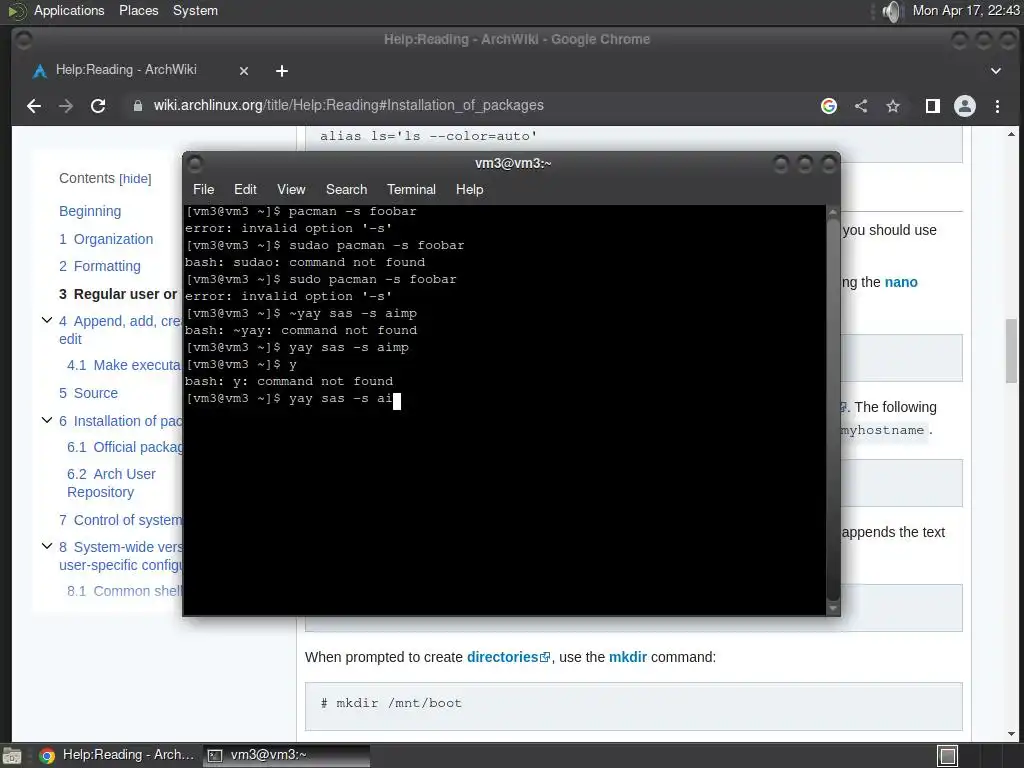Screen dimensions: 1024x768
Task: Open the nano link
Action: click(901, 282)
